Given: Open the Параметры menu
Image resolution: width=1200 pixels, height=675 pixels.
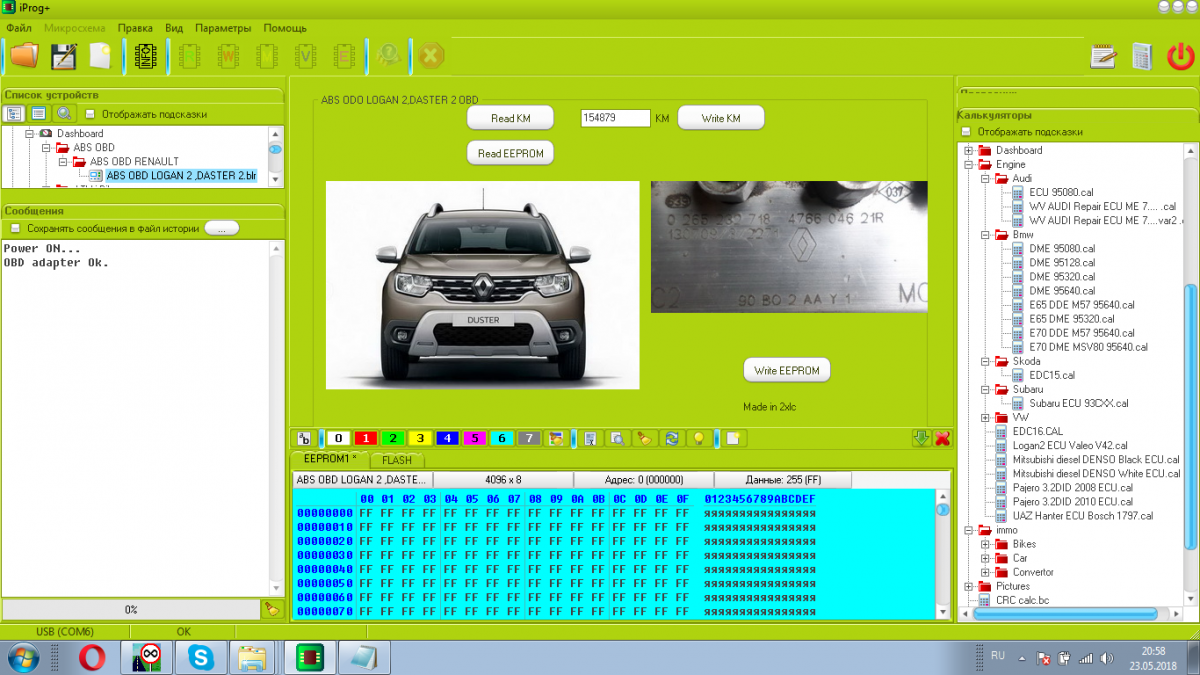Looking at the screenshot, I should [223, 28].
